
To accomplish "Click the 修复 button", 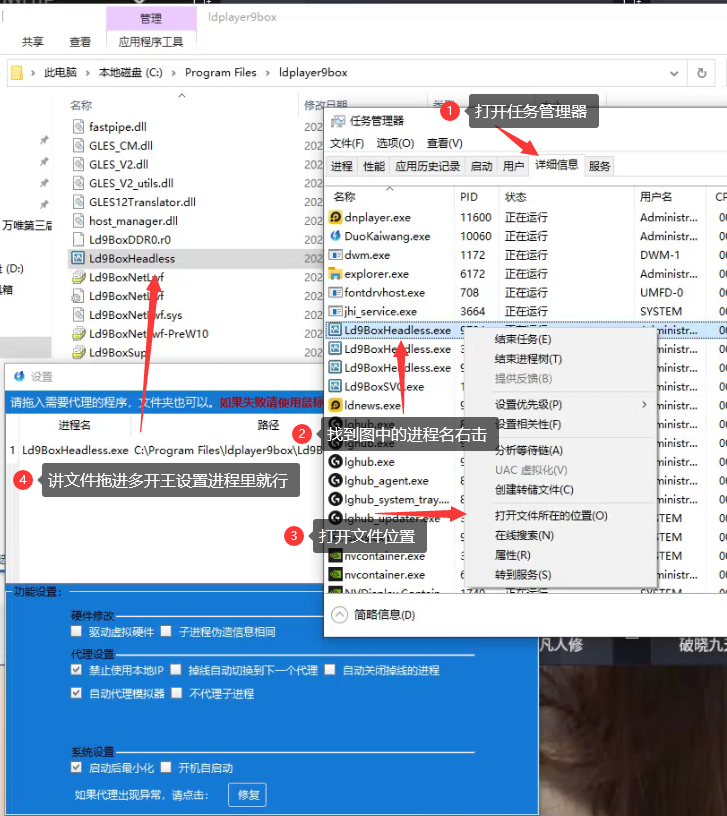I will click(248, 795).
